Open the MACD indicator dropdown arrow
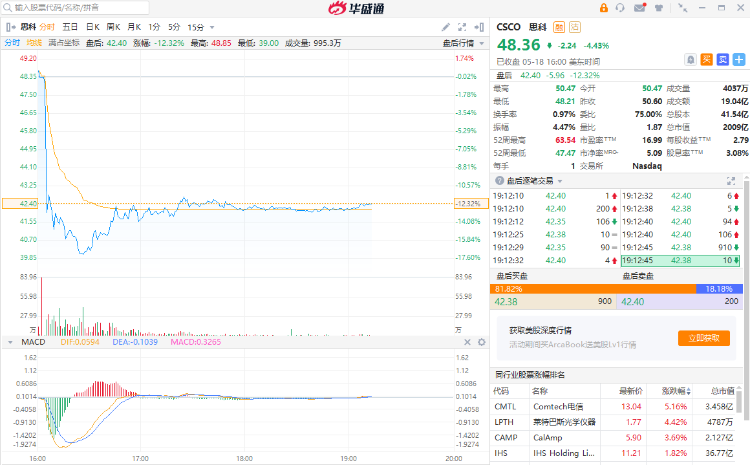The height and width of the screenshot is (465, 750). click(x=10, y=343)
